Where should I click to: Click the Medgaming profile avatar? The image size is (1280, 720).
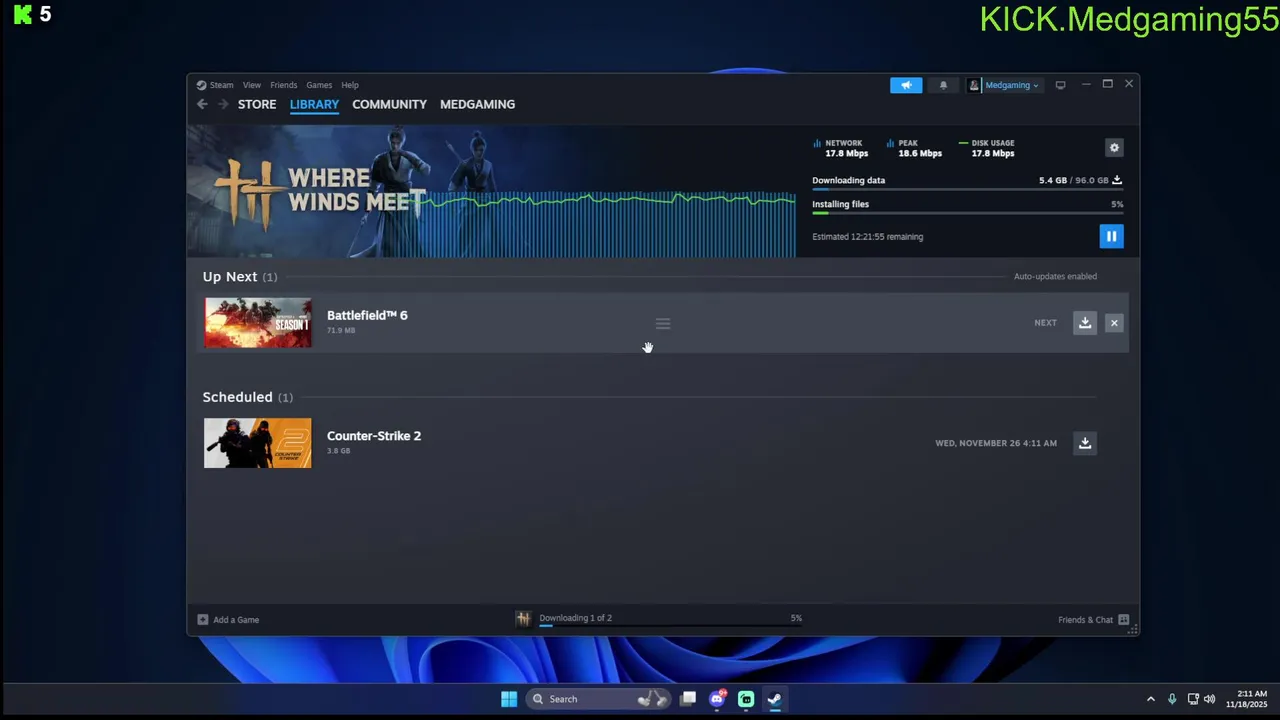(974, 85)
